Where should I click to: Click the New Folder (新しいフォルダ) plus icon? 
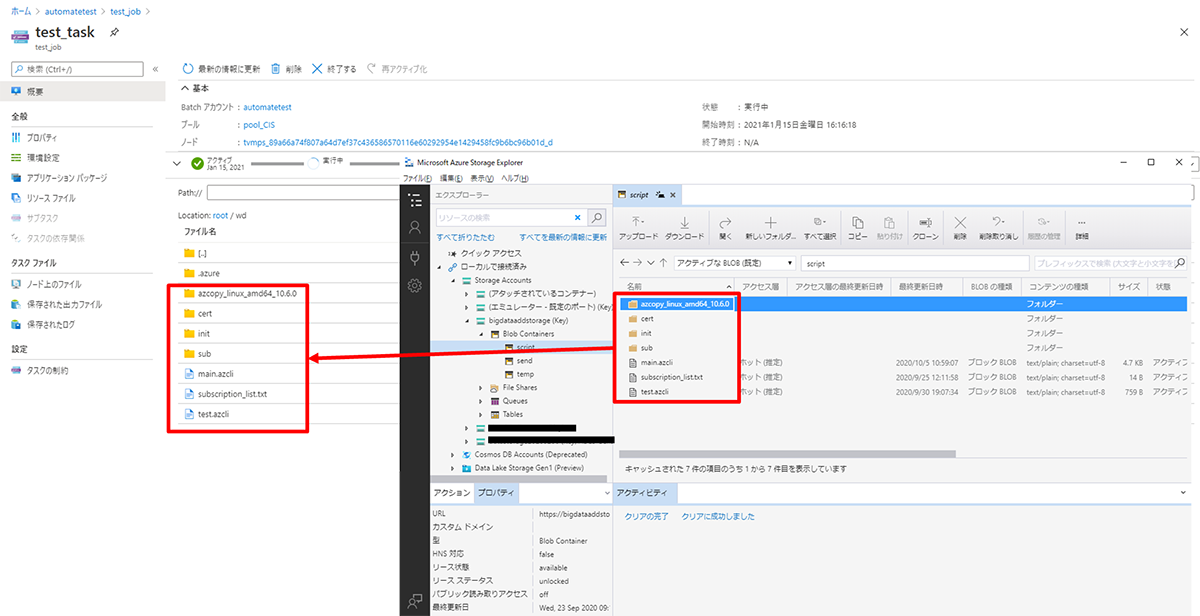coord(770,228)
